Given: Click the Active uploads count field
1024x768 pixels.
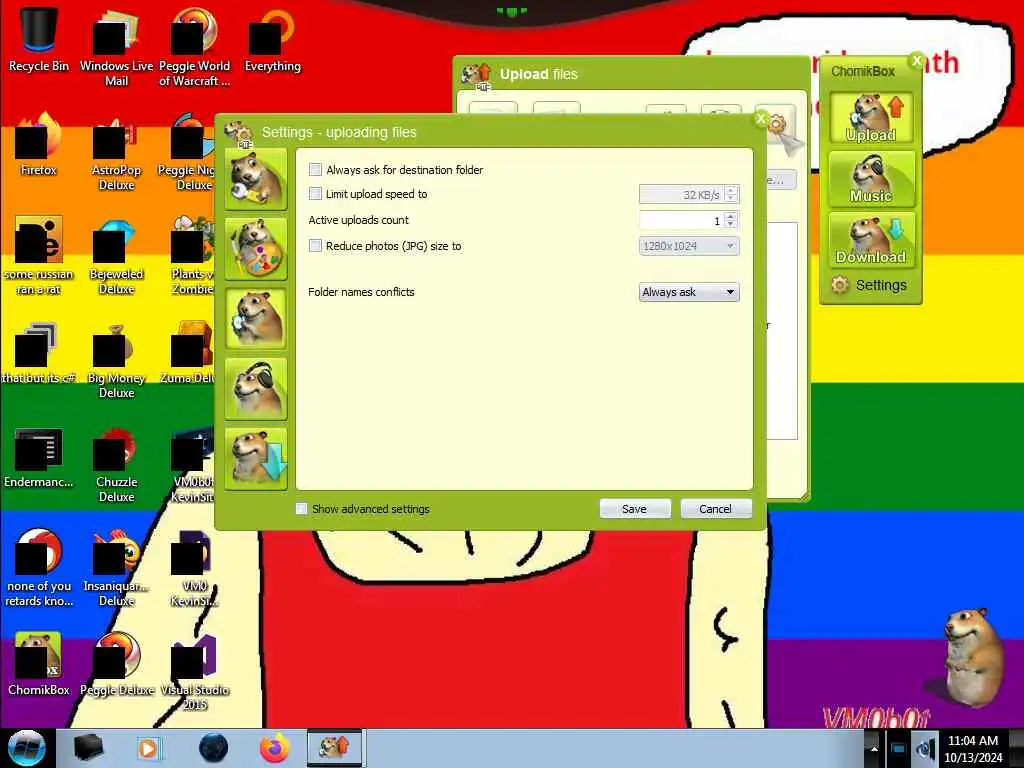Looking at the screenshot, I should pos(681,221).
